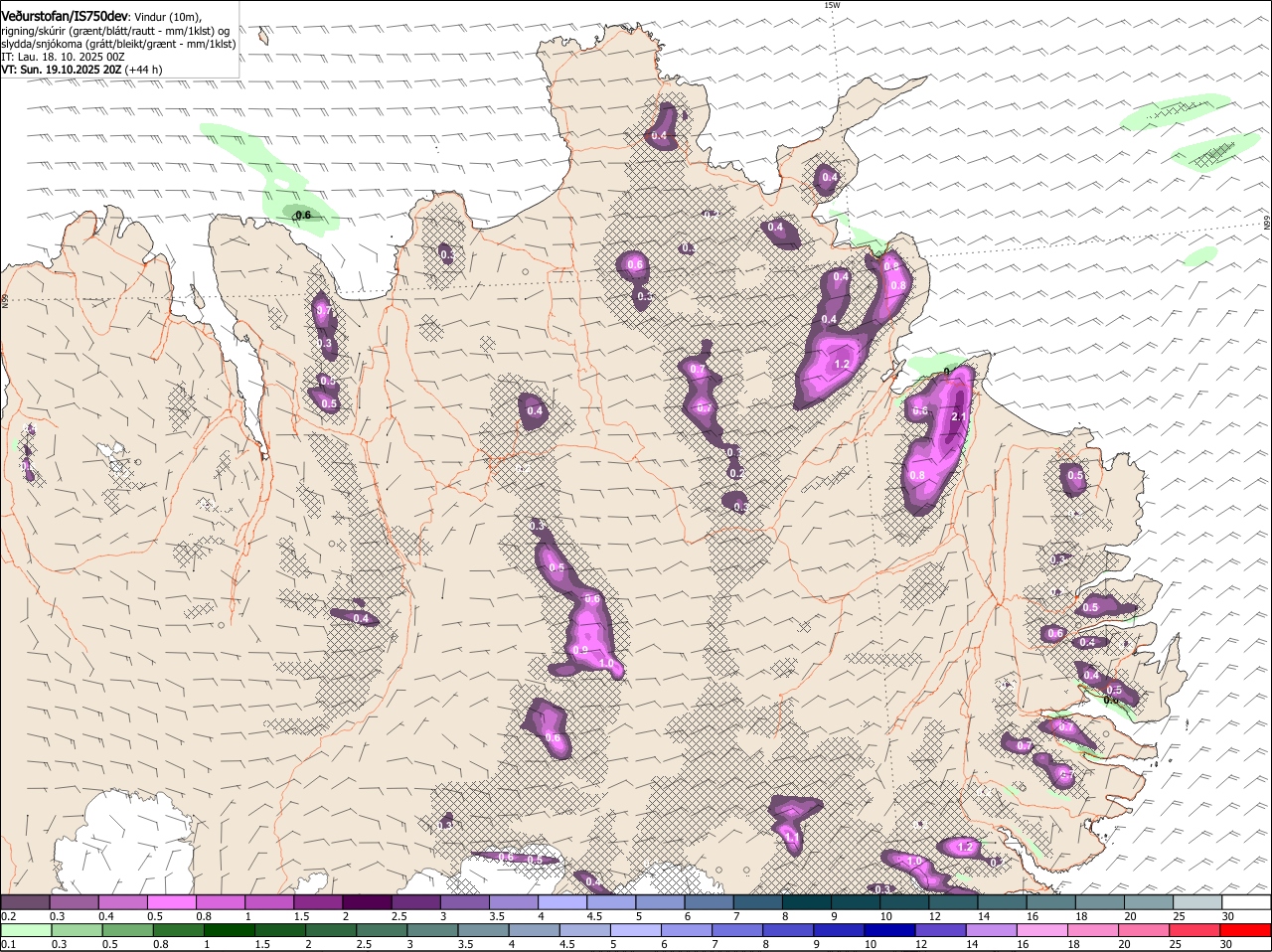Pick the lower legend 16–18 light pink swatch
This screenshot has height=952, width=1272.
(x=1040, y=930)
